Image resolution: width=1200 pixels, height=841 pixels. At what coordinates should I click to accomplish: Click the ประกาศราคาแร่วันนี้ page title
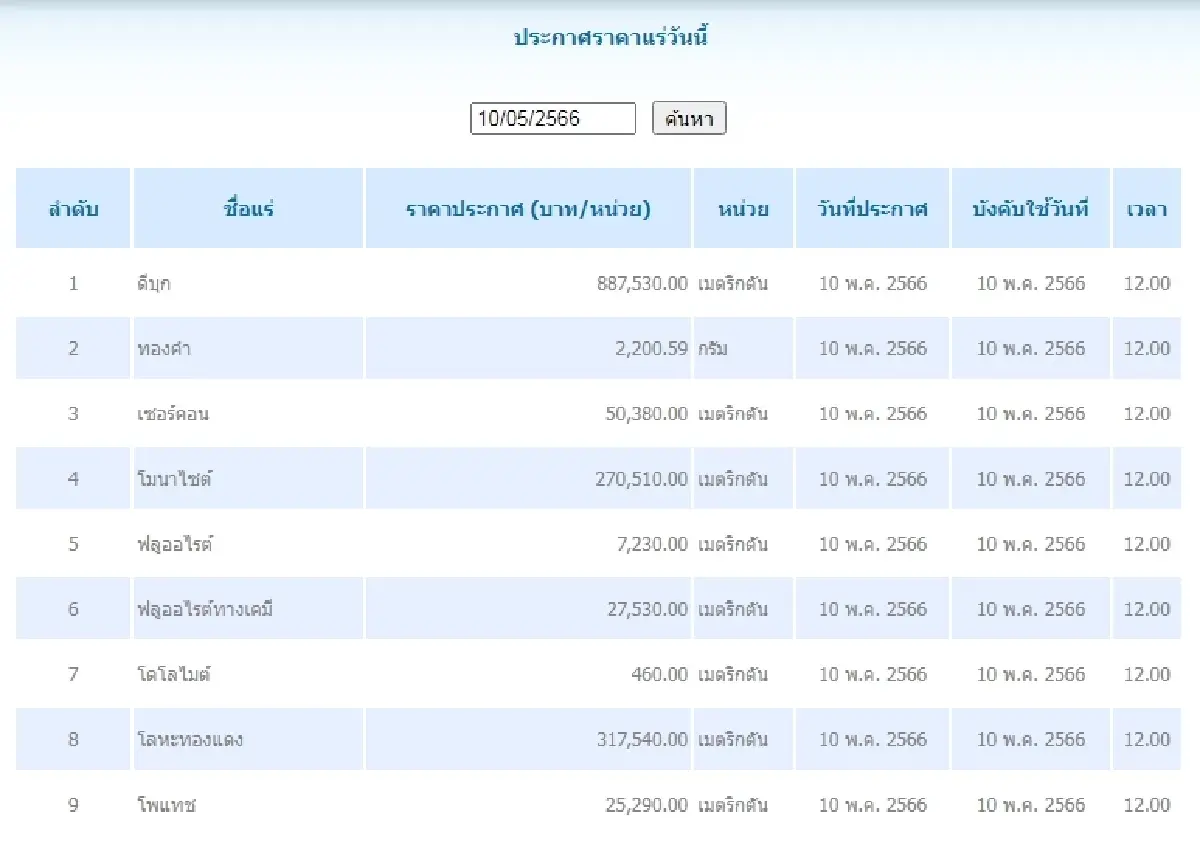pyautogui.click(x=611, y=38)
